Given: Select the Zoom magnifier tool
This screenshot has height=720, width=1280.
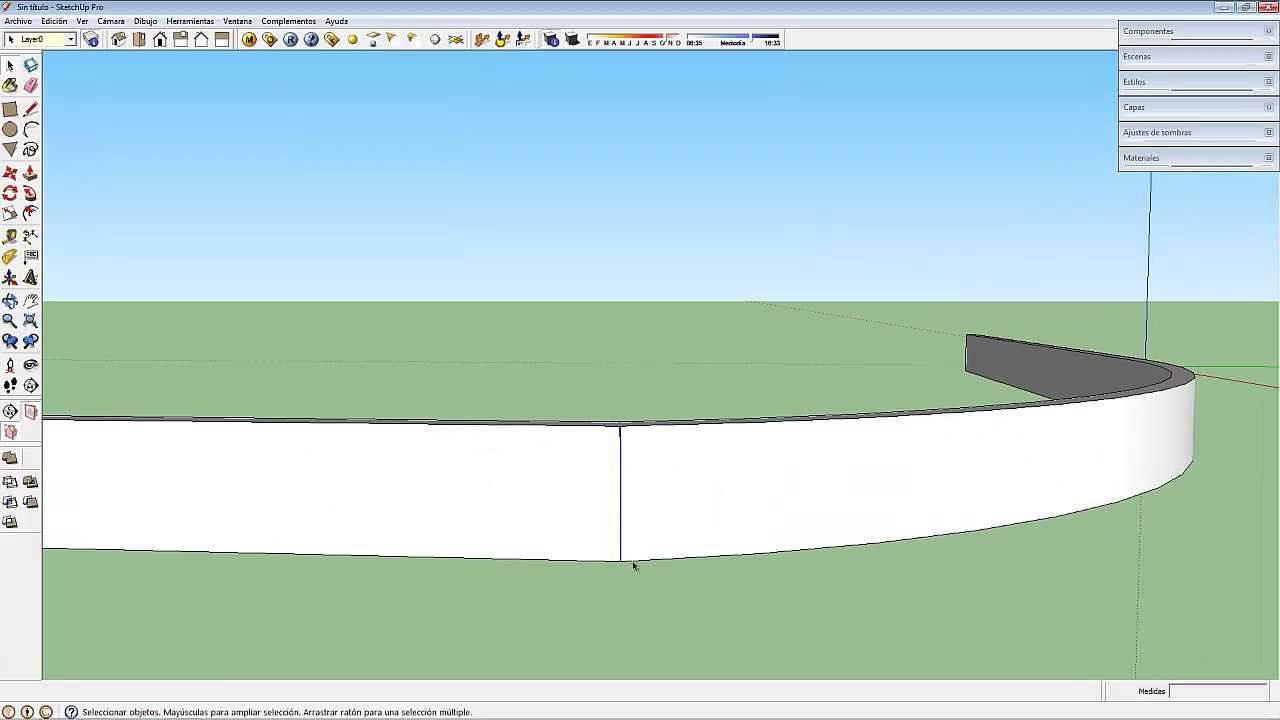Looking at the screenshot, I should point(10,321).
